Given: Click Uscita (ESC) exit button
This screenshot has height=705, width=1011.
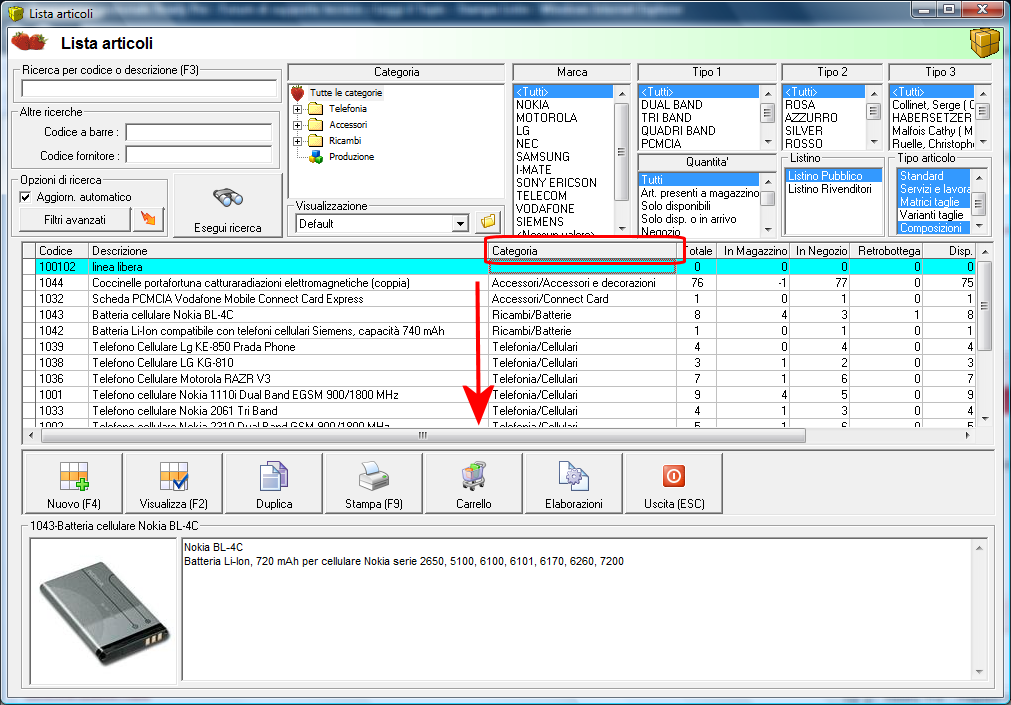Looking at the screenshot, I should [674, 483].
